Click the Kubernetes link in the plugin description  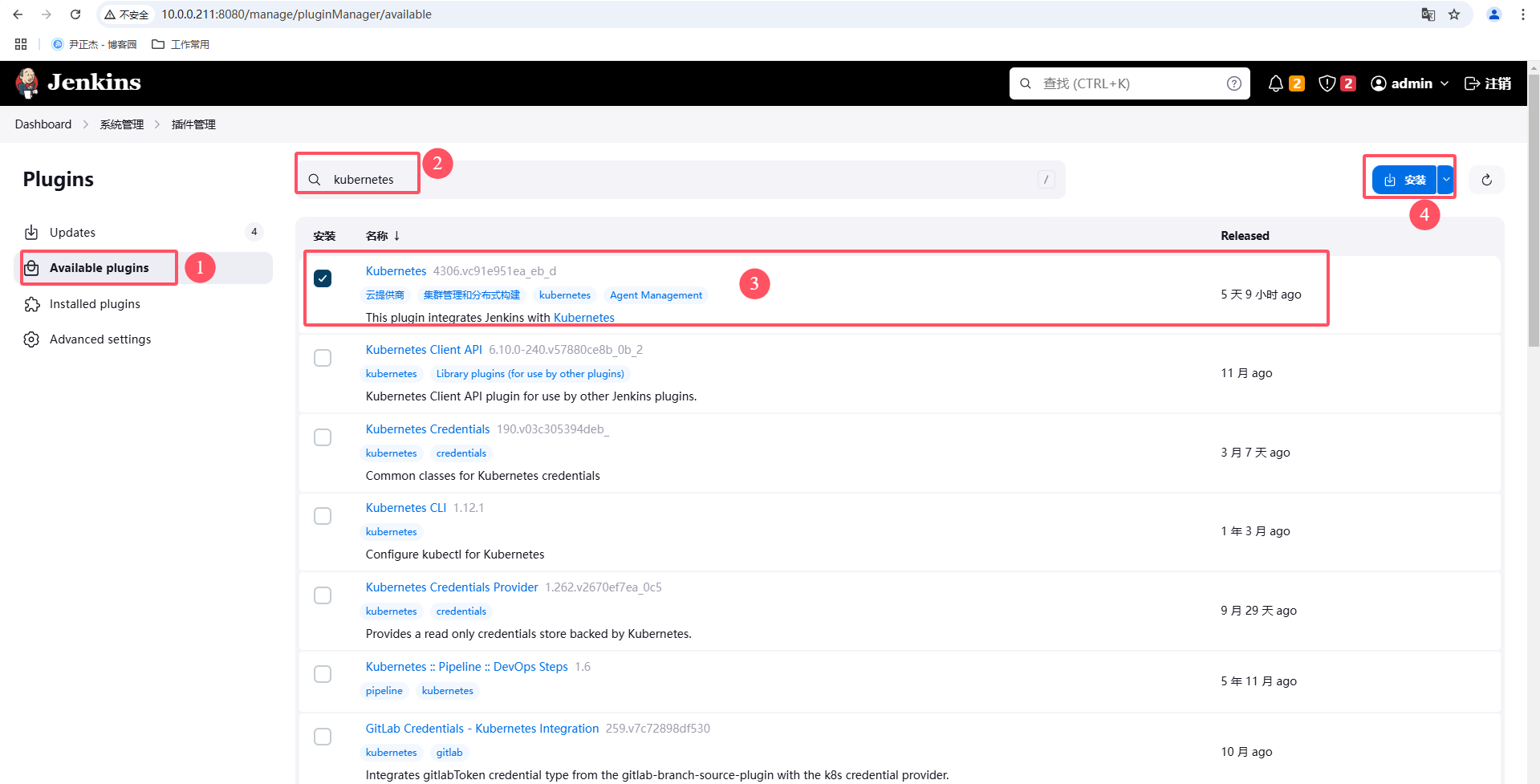click(584, 318)
